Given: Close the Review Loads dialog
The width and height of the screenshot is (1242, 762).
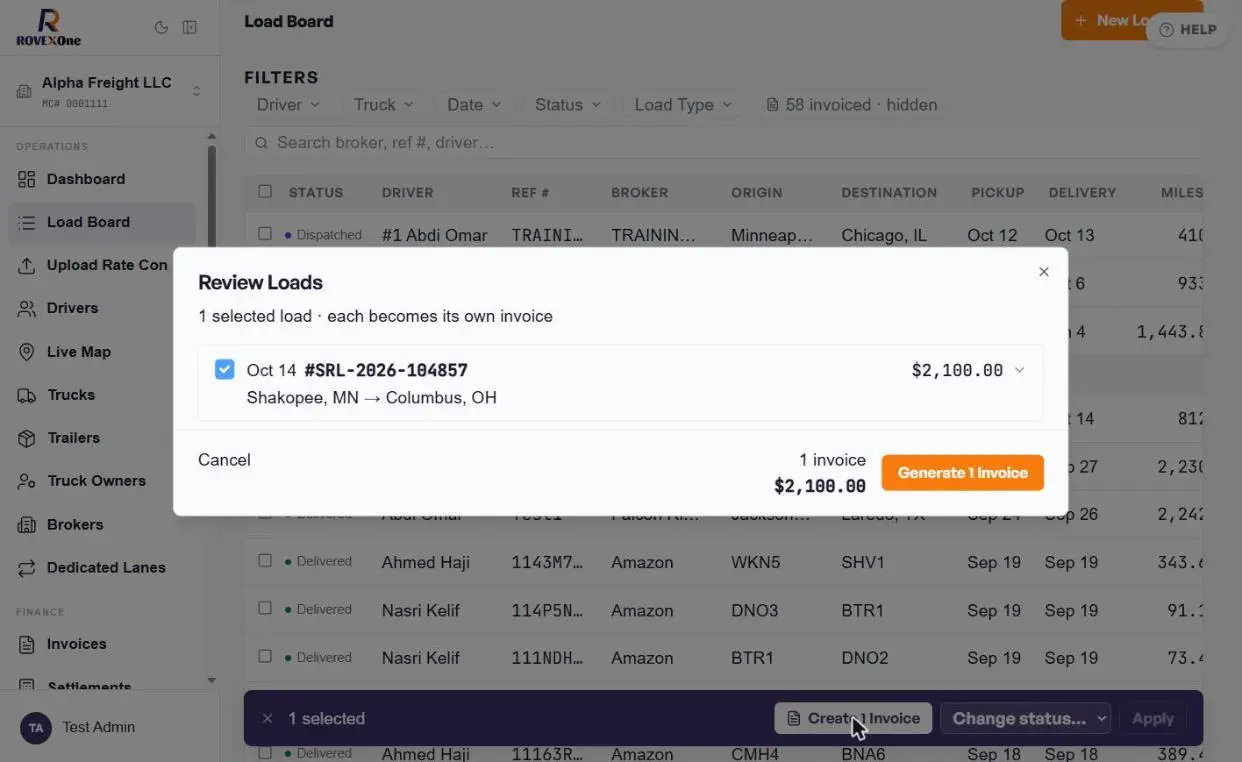Looking at the screenshot, I should 1044,271.
